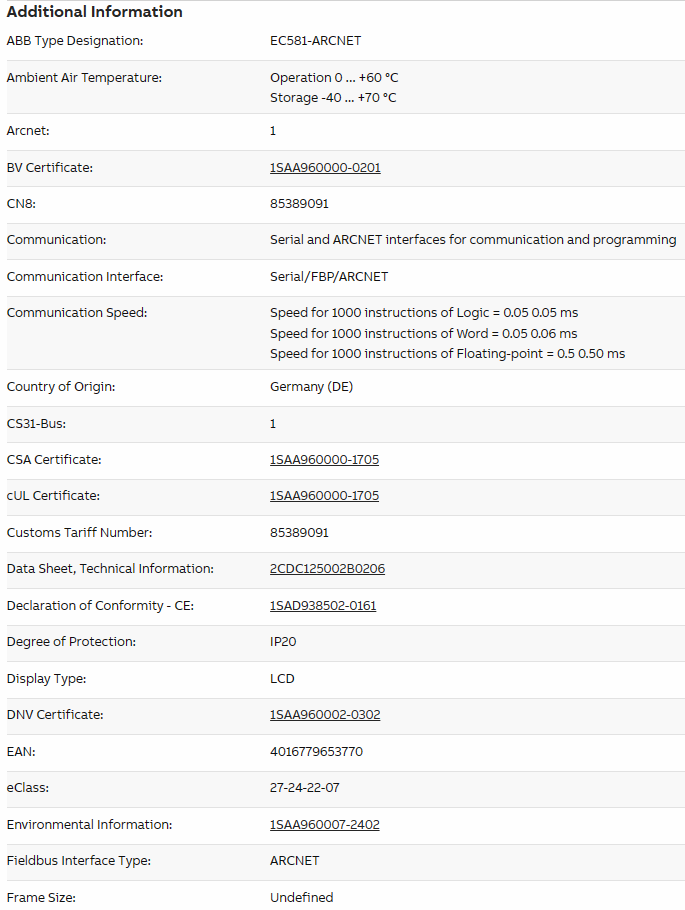Click the DNV Certificate label
Screen dimensions: 685x910
[55, 715]
